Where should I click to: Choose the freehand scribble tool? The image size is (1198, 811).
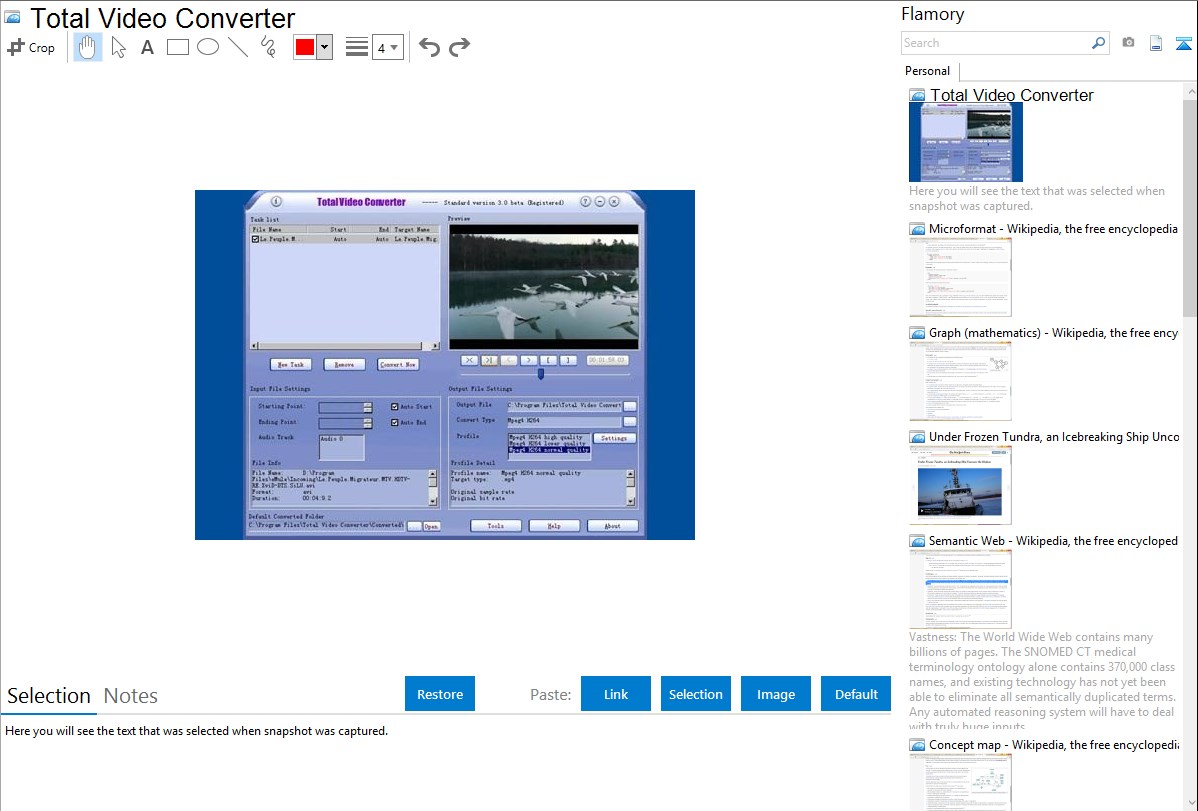click(268, 47)
